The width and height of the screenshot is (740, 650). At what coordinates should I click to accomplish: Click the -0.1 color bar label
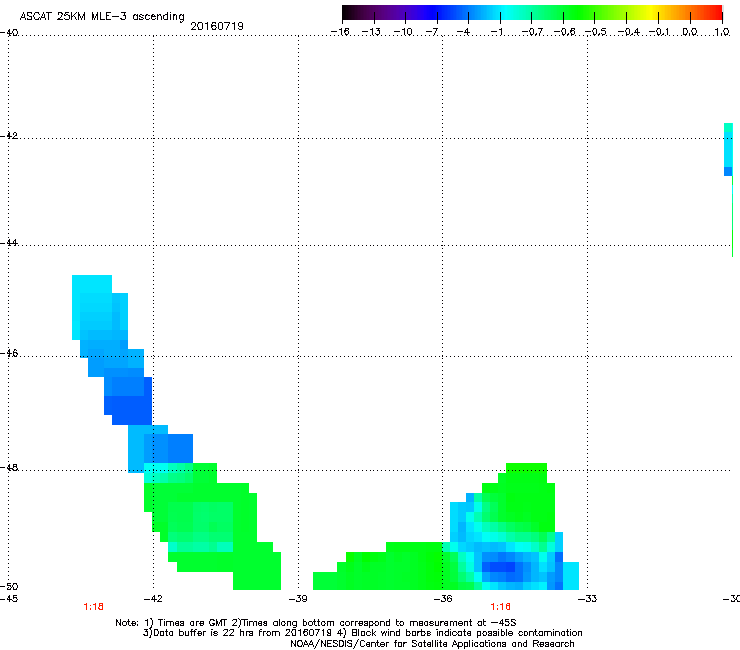click(659, 32)
